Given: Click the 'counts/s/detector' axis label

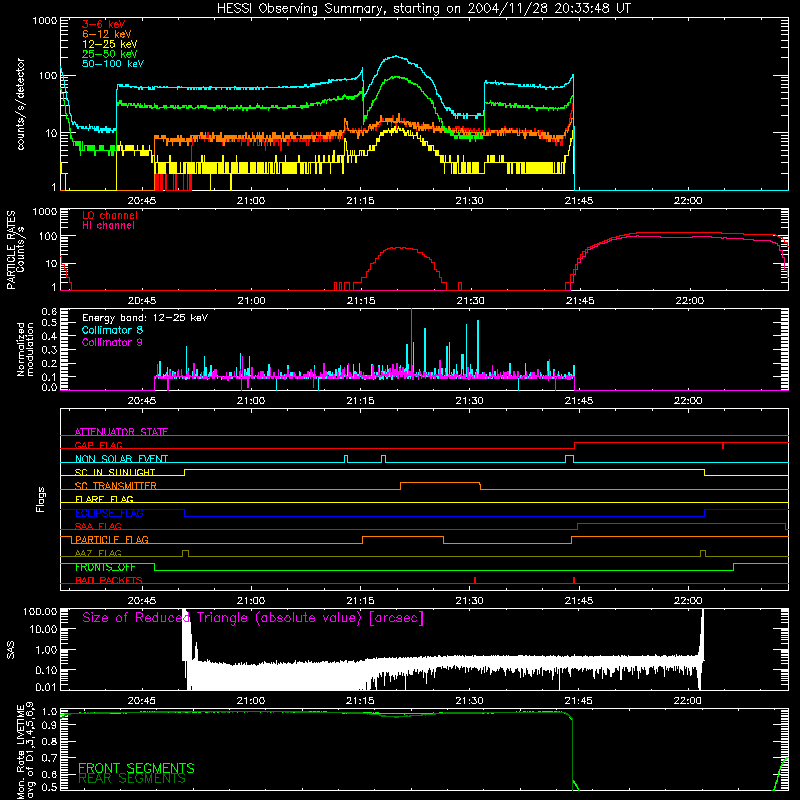Looking at the screenshot, I should pos(20,104).
